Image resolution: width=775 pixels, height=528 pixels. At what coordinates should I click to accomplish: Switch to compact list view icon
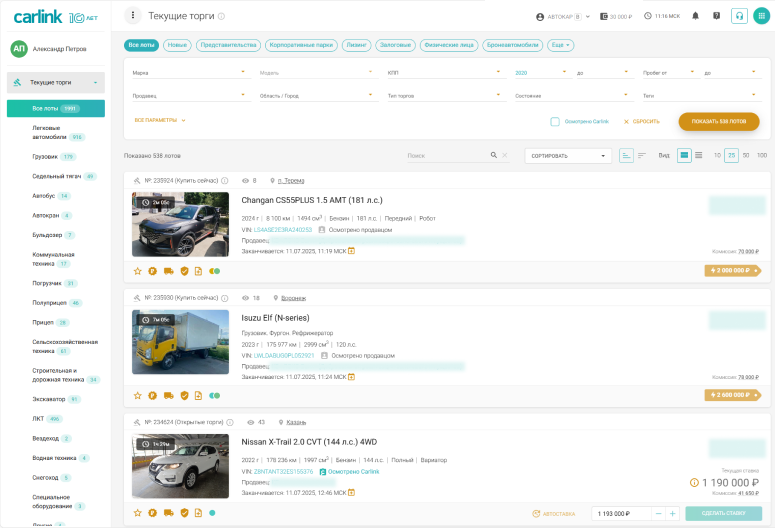coord(699,156)
